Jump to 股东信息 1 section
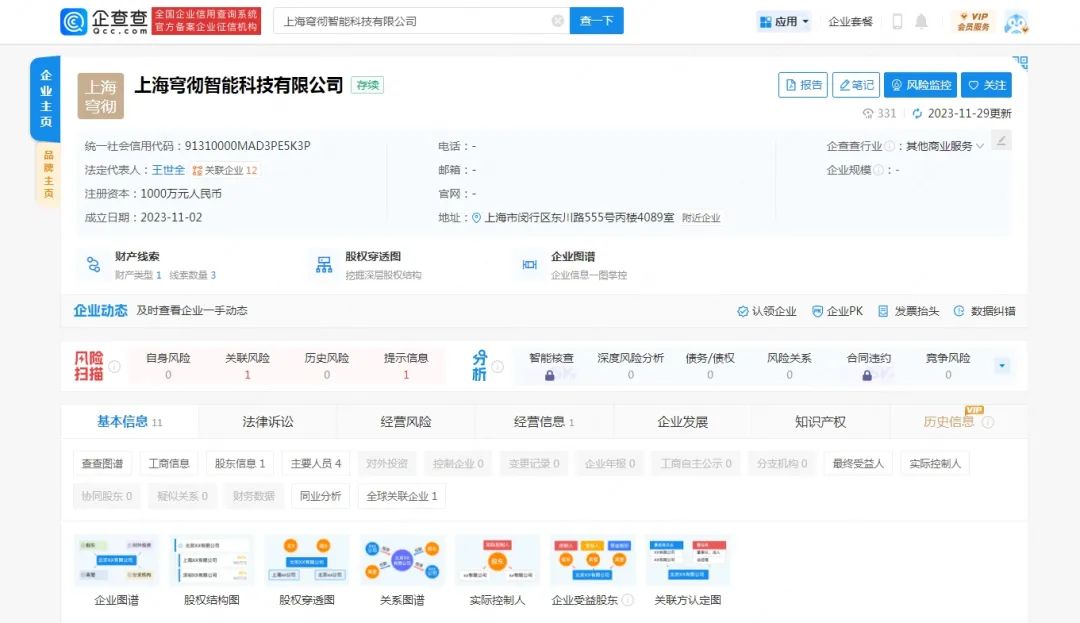The width and height of the screenshot is (1080, 623). 240,463
